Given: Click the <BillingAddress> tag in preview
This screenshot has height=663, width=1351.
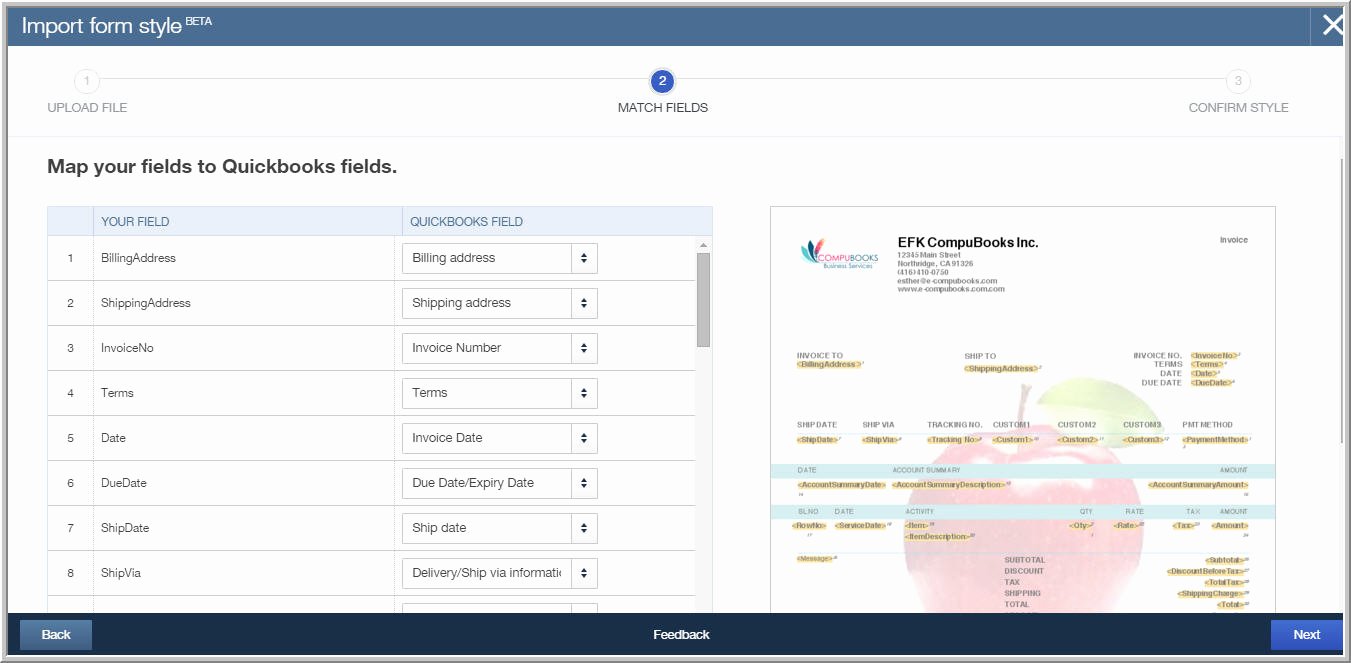Looking at the screenshot, I should (x=829, y=365).
